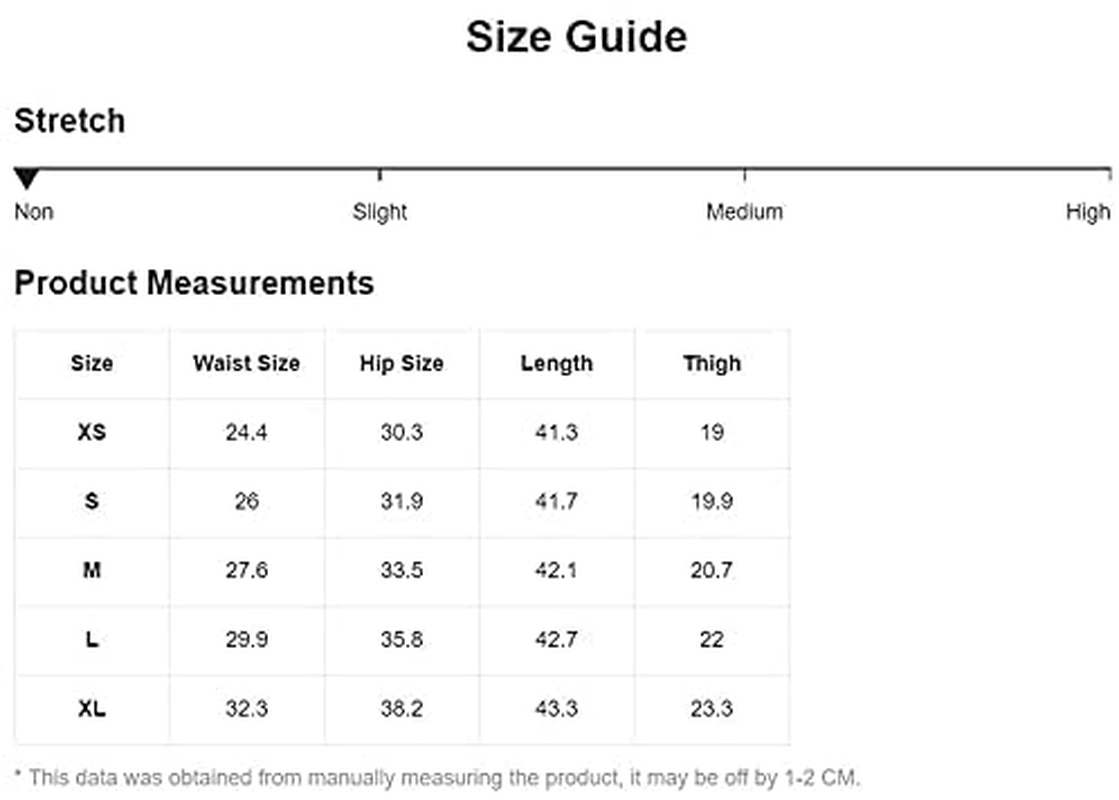
Task: Click the Slight tick on stretch scale
Action: click(x=380, y=174)
